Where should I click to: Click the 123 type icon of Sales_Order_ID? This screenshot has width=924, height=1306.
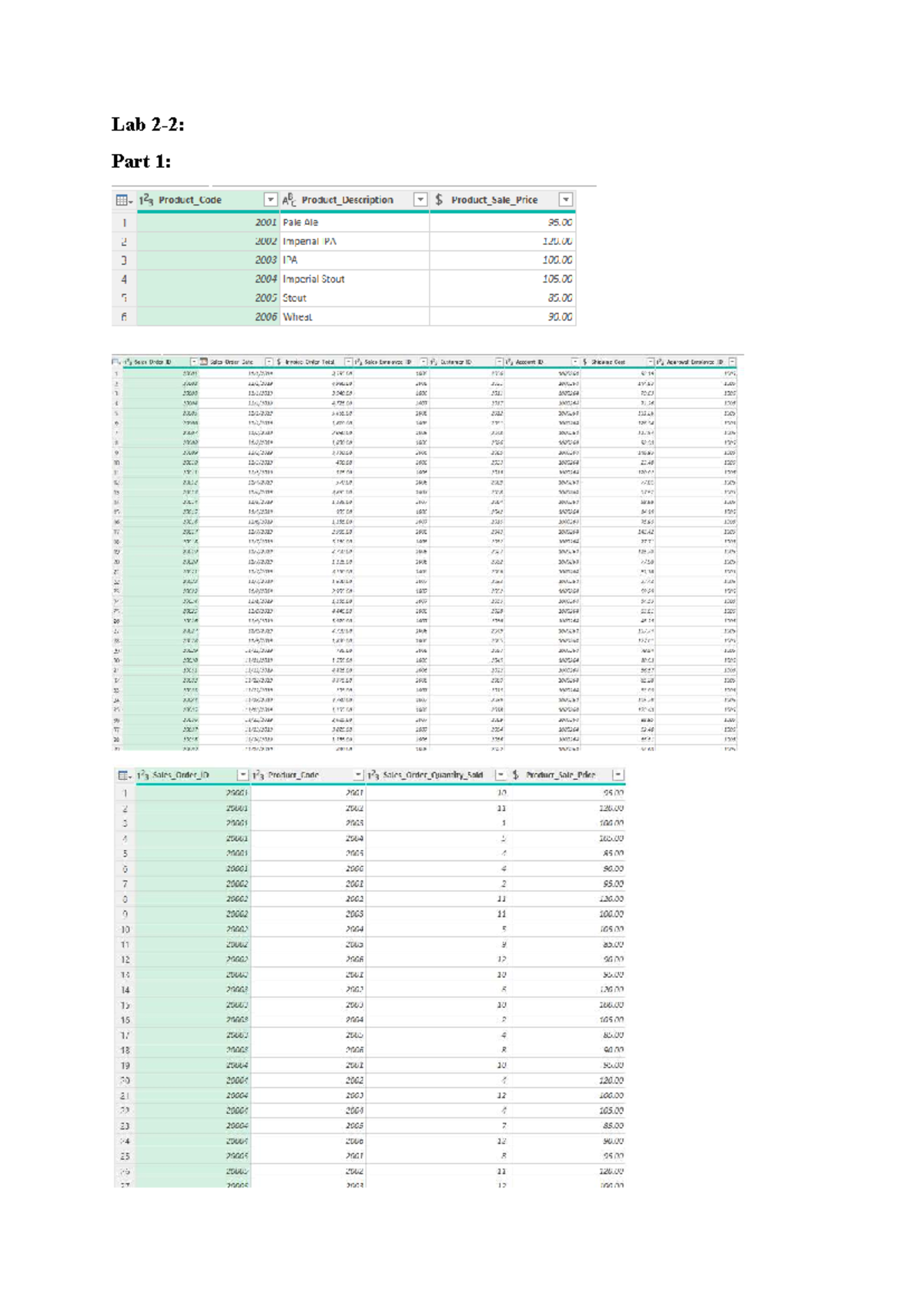(143, 775)
